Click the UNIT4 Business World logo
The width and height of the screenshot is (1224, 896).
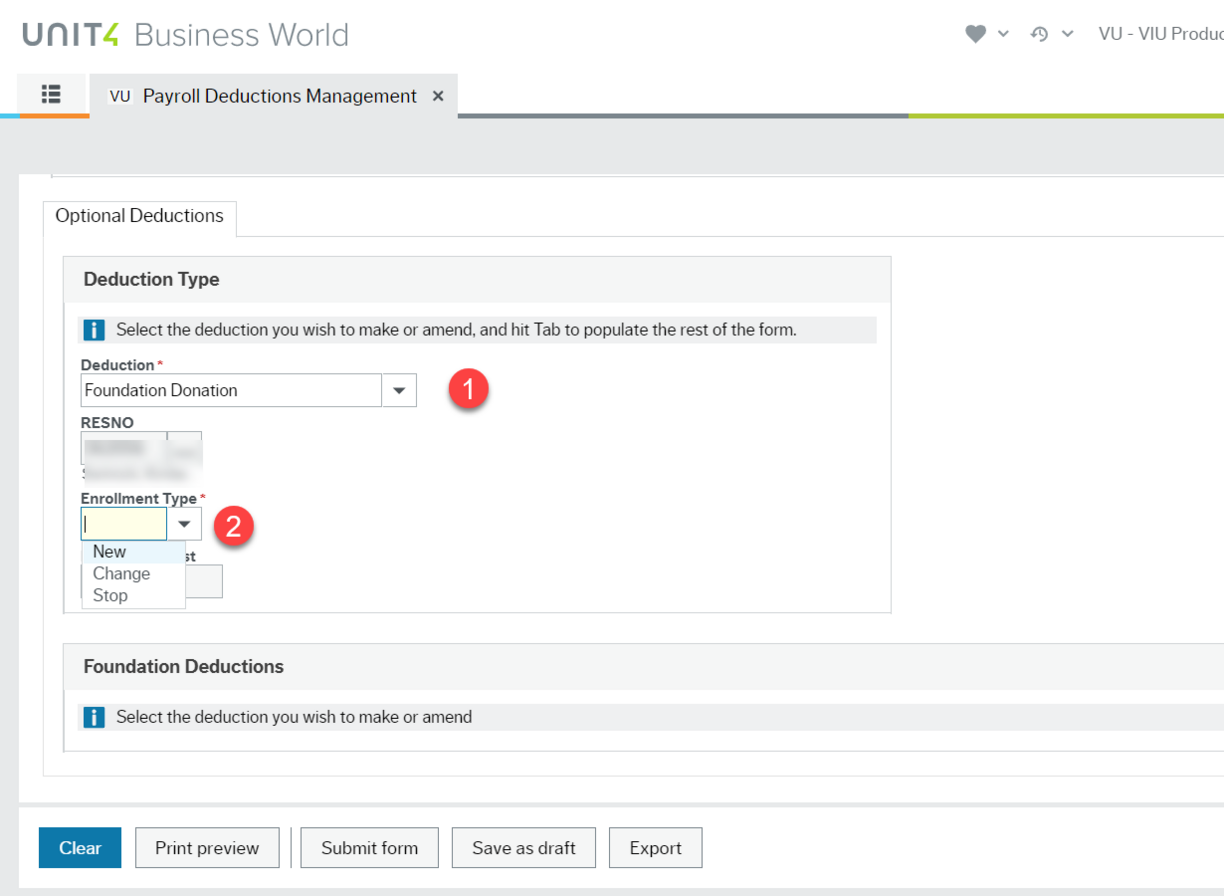tap(186, 34)
